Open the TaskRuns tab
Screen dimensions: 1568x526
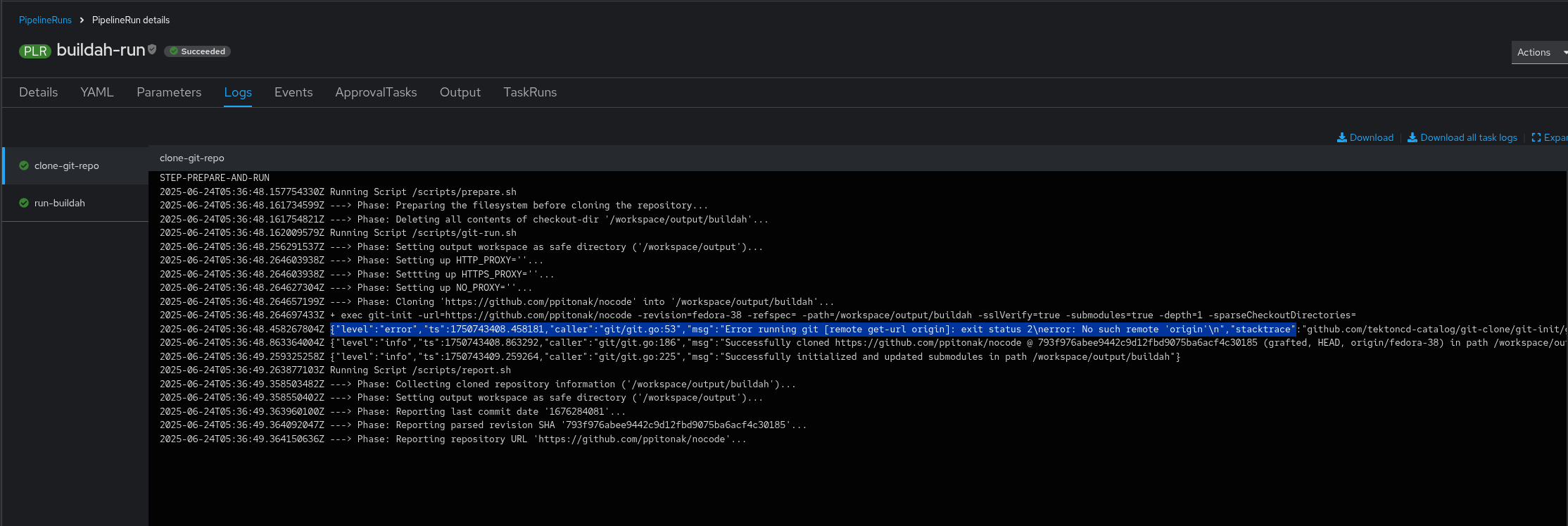point(530,92)
